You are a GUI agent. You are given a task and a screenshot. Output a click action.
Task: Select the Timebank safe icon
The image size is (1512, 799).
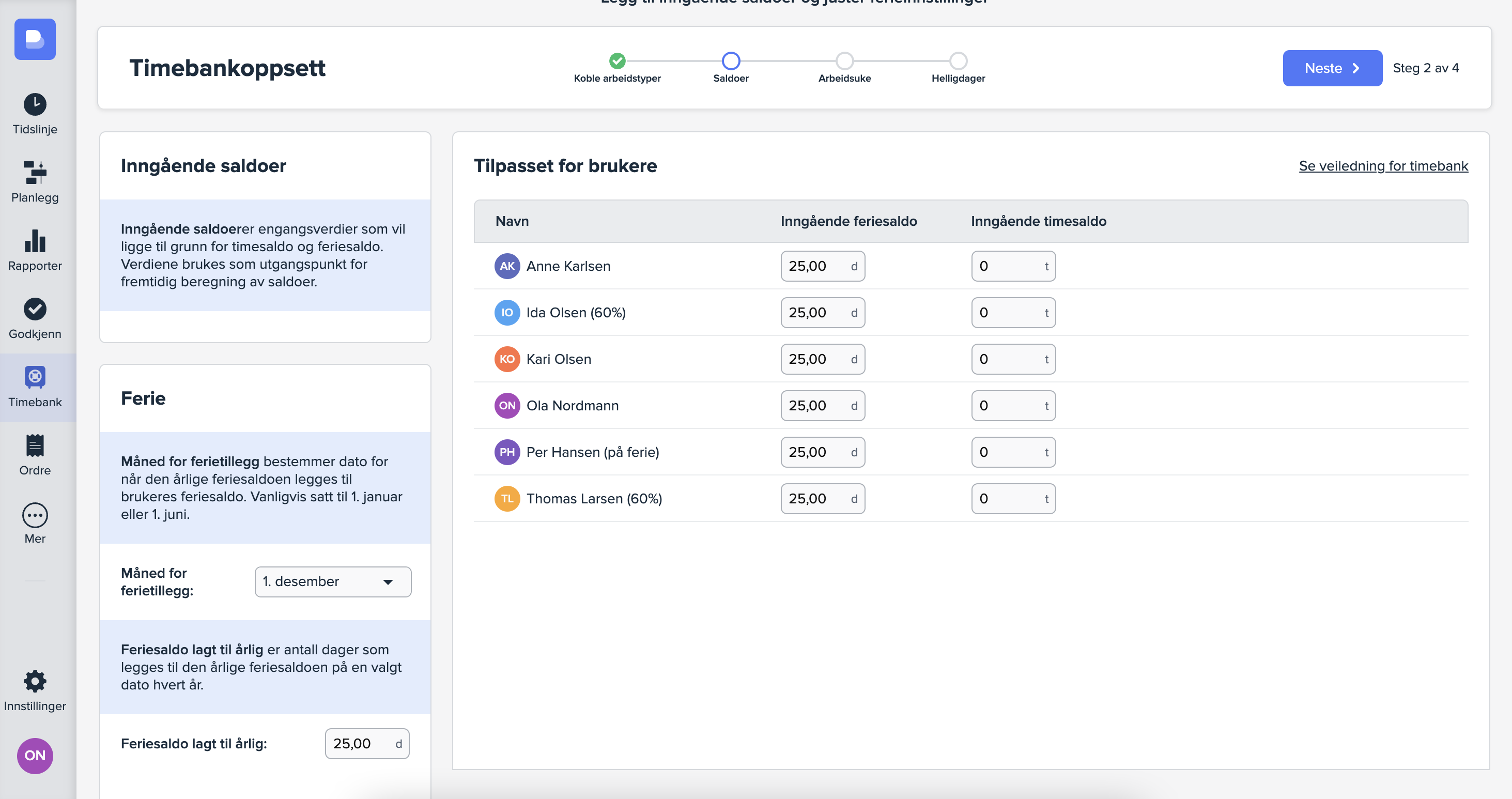pos(35,377)
